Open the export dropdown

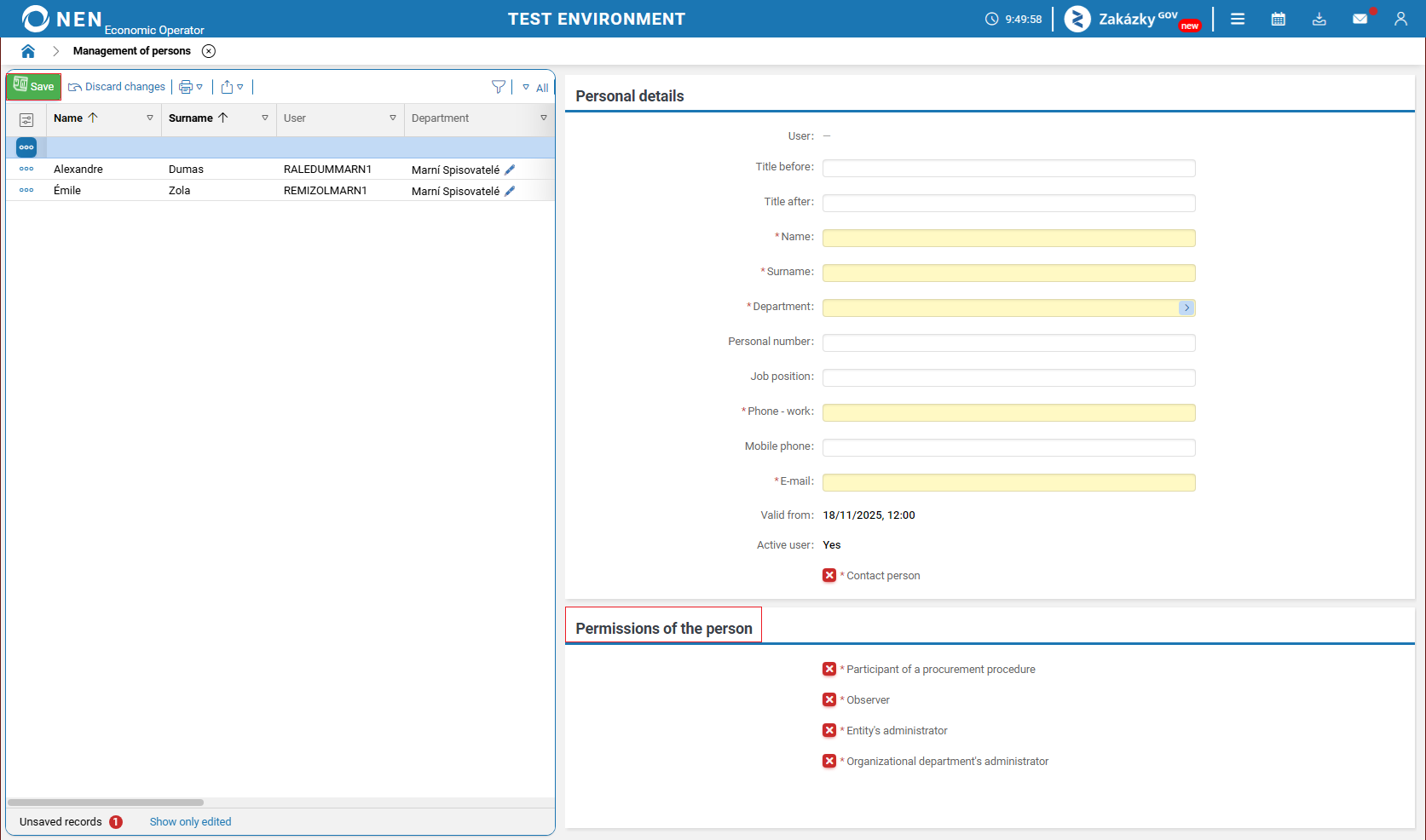tap(232, 87)
